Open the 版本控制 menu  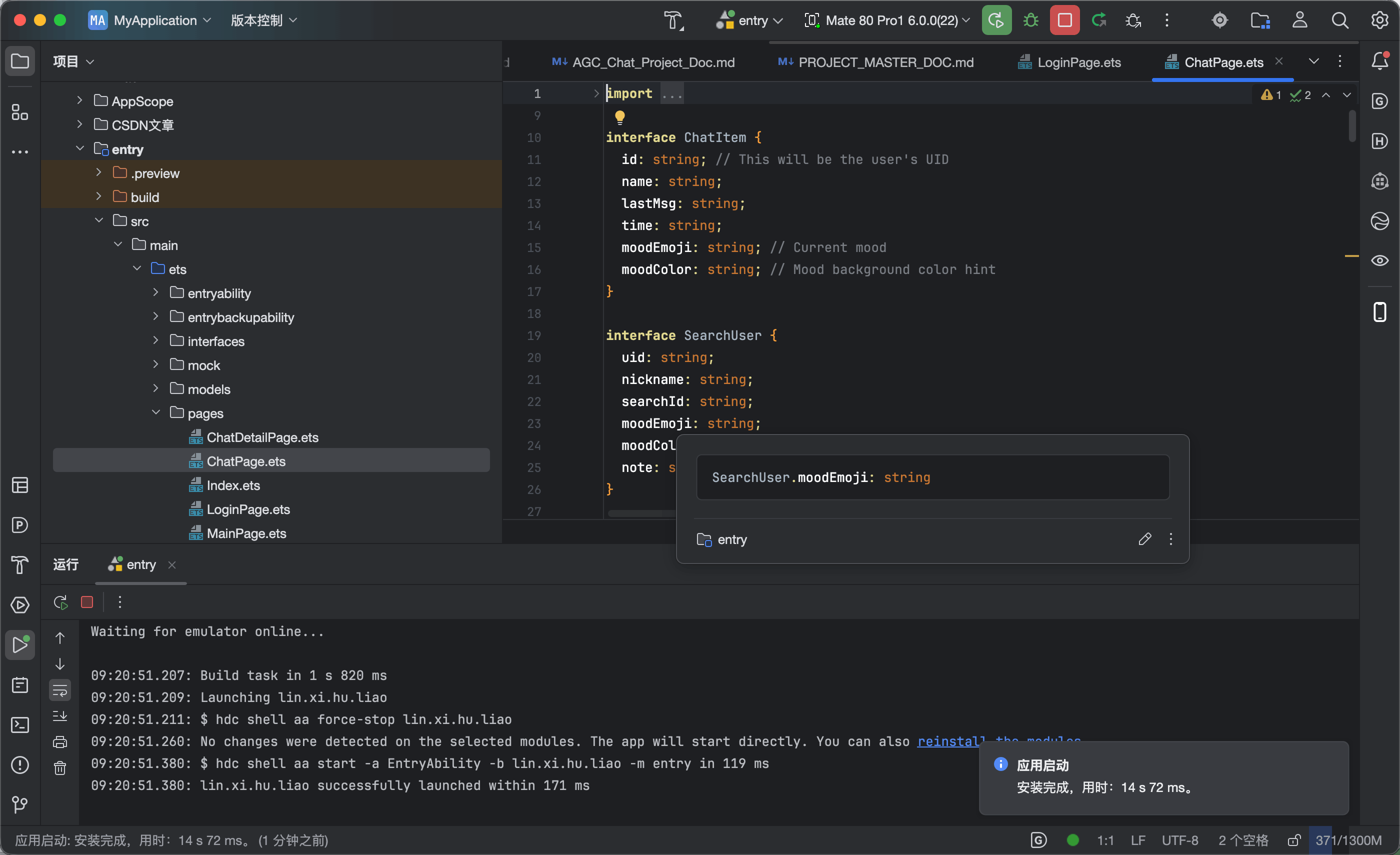[x=263, y=20]
